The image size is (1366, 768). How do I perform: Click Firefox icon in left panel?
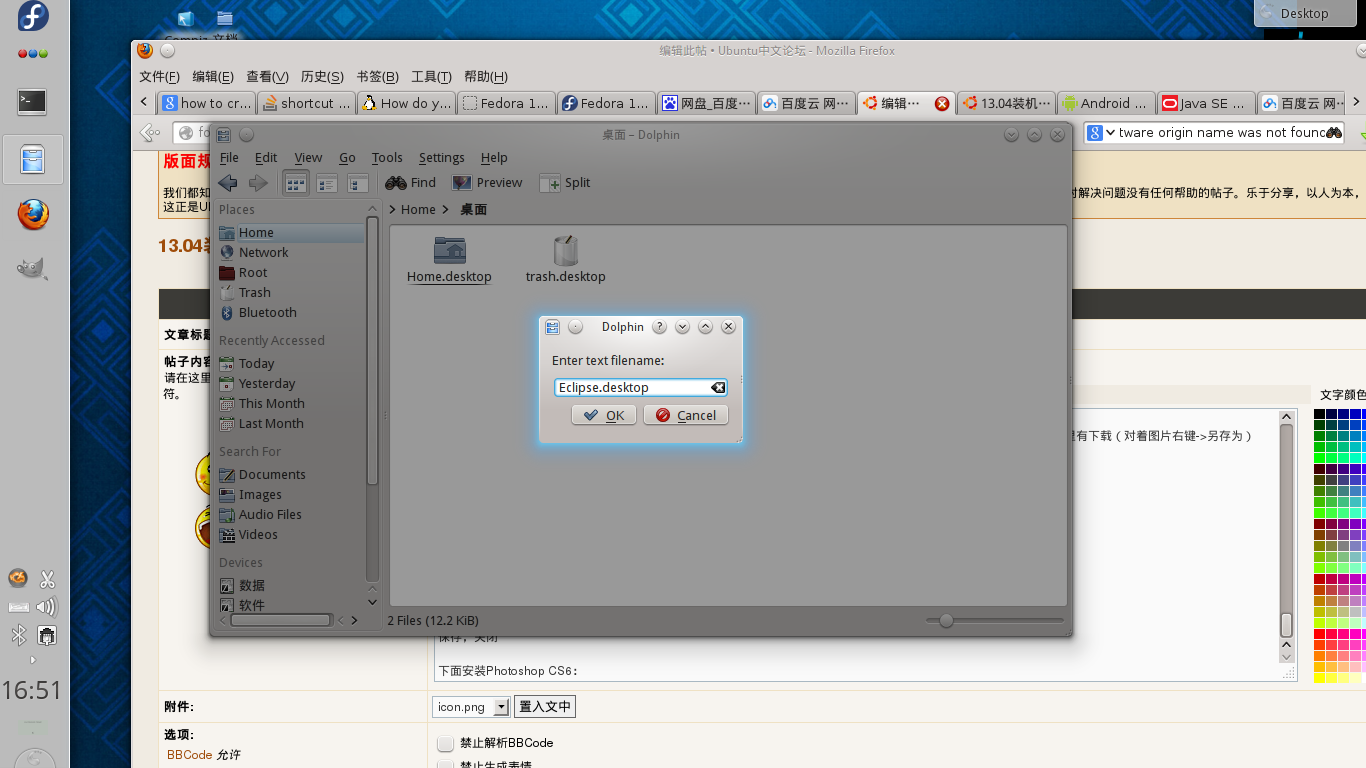[x=32, y=214]
